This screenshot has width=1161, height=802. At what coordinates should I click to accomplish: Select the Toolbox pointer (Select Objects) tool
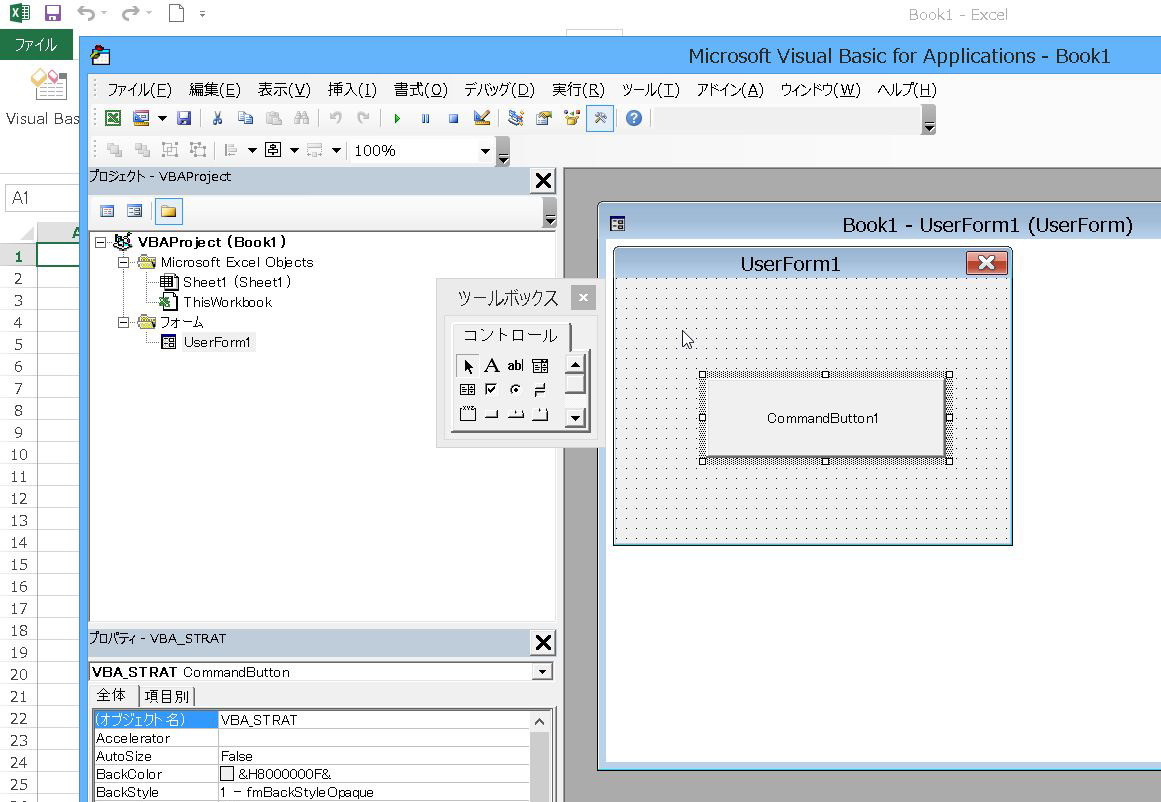467,366
